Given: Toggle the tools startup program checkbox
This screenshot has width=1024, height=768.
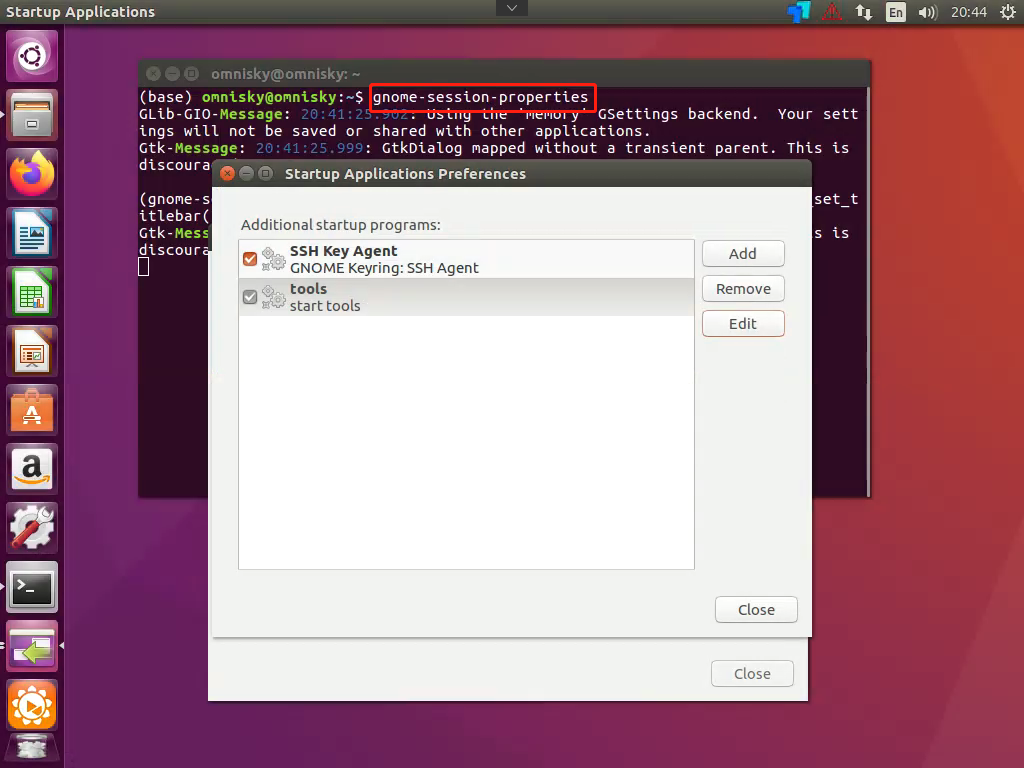Looking at the screenshot, I should pos(250,295).
